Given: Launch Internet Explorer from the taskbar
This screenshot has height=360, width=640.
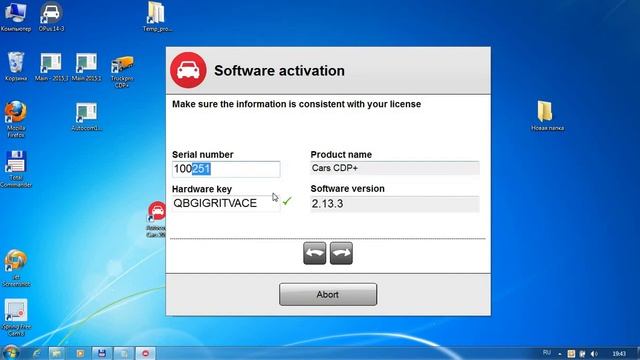Looking at the screenshot, I should pyautogui.click(x=37, y=353).
